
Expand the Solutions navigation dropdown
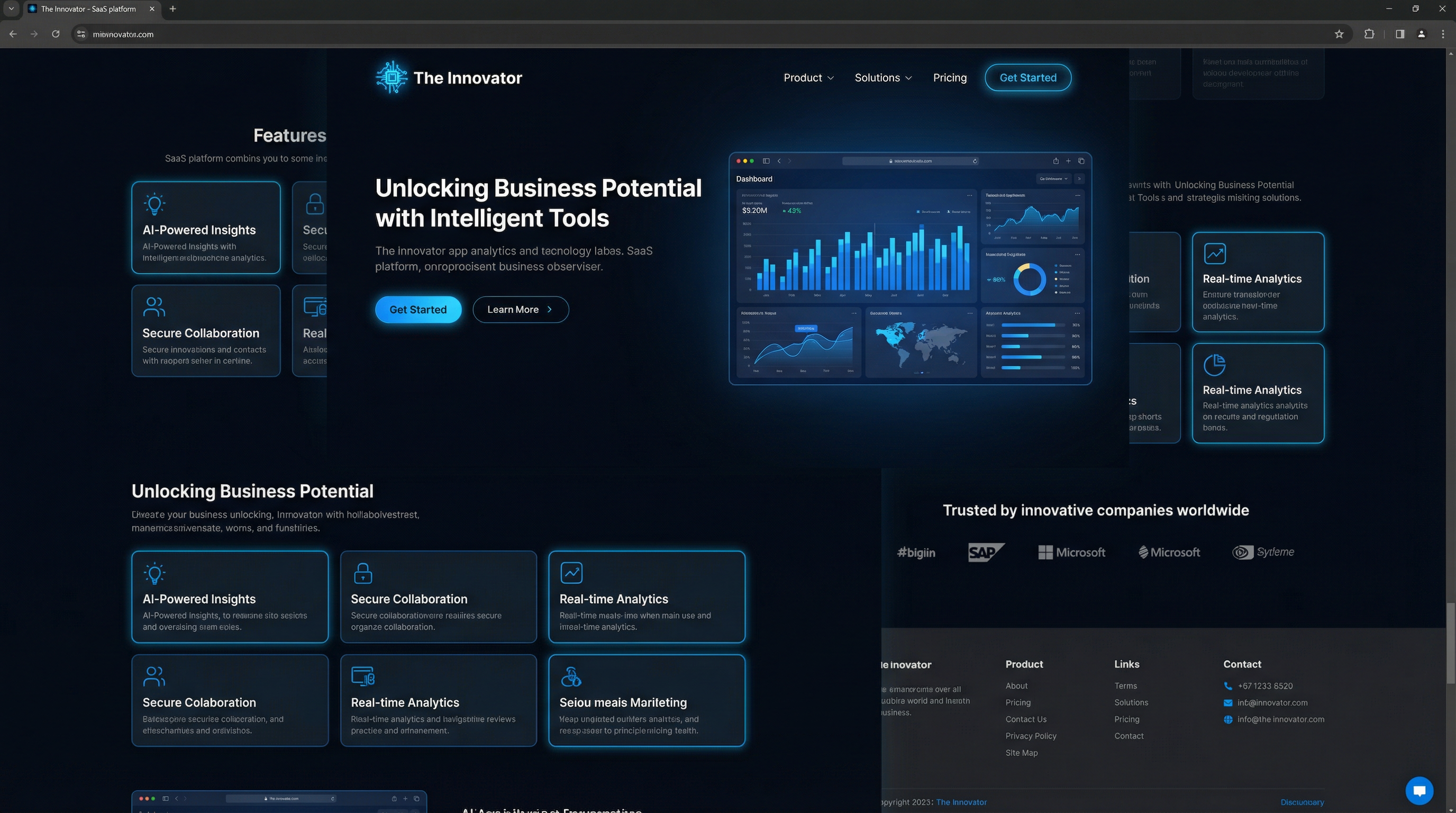883,78
